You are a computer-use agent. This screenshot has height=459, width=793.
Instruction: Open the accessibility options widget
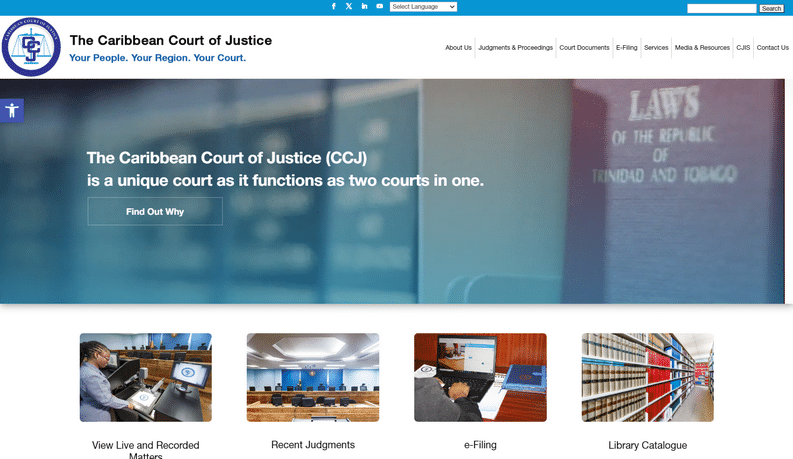tap(12, 110)
